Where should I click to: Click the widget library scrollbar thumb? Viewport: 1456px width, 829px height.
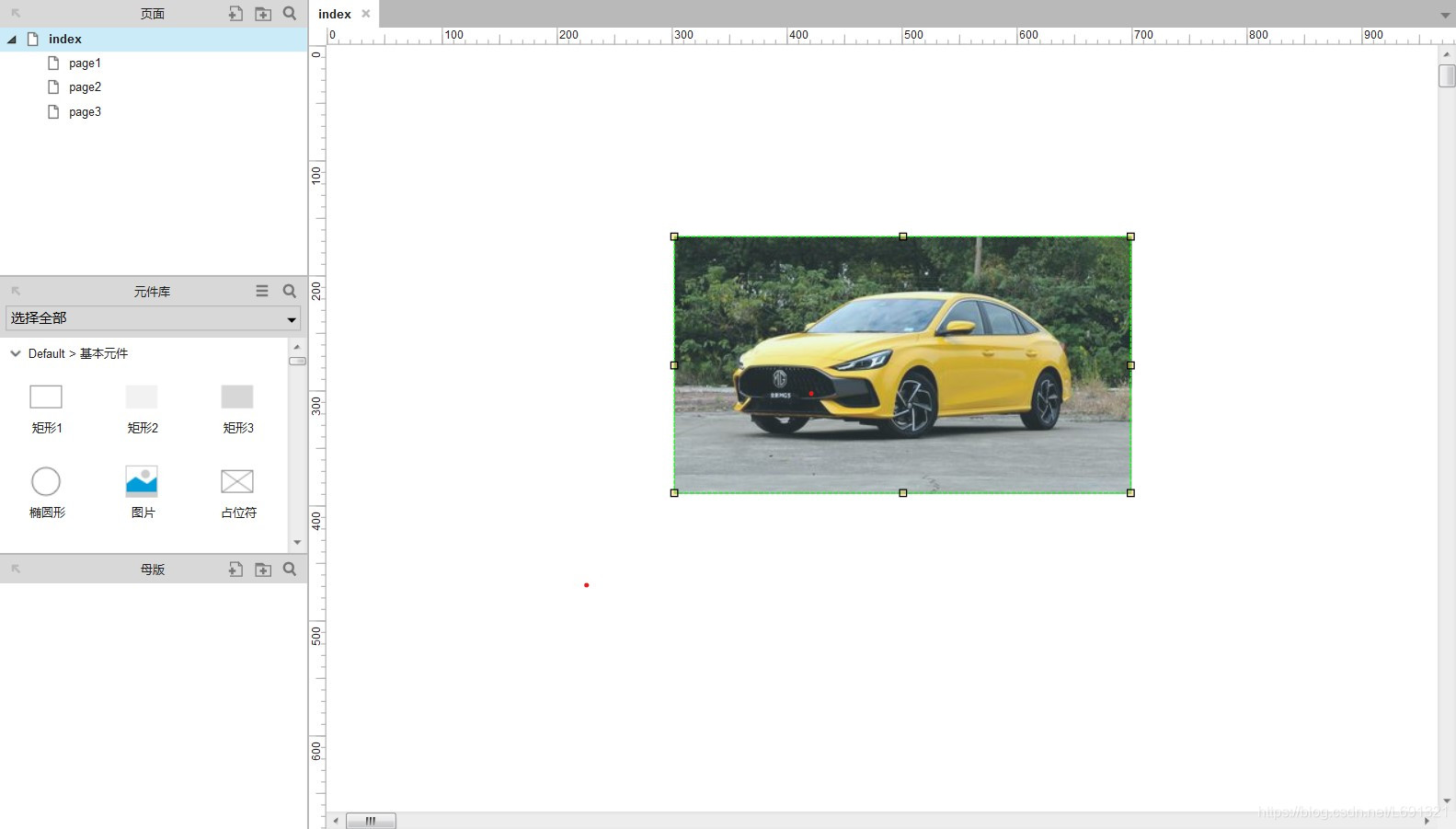pos(297,362)
